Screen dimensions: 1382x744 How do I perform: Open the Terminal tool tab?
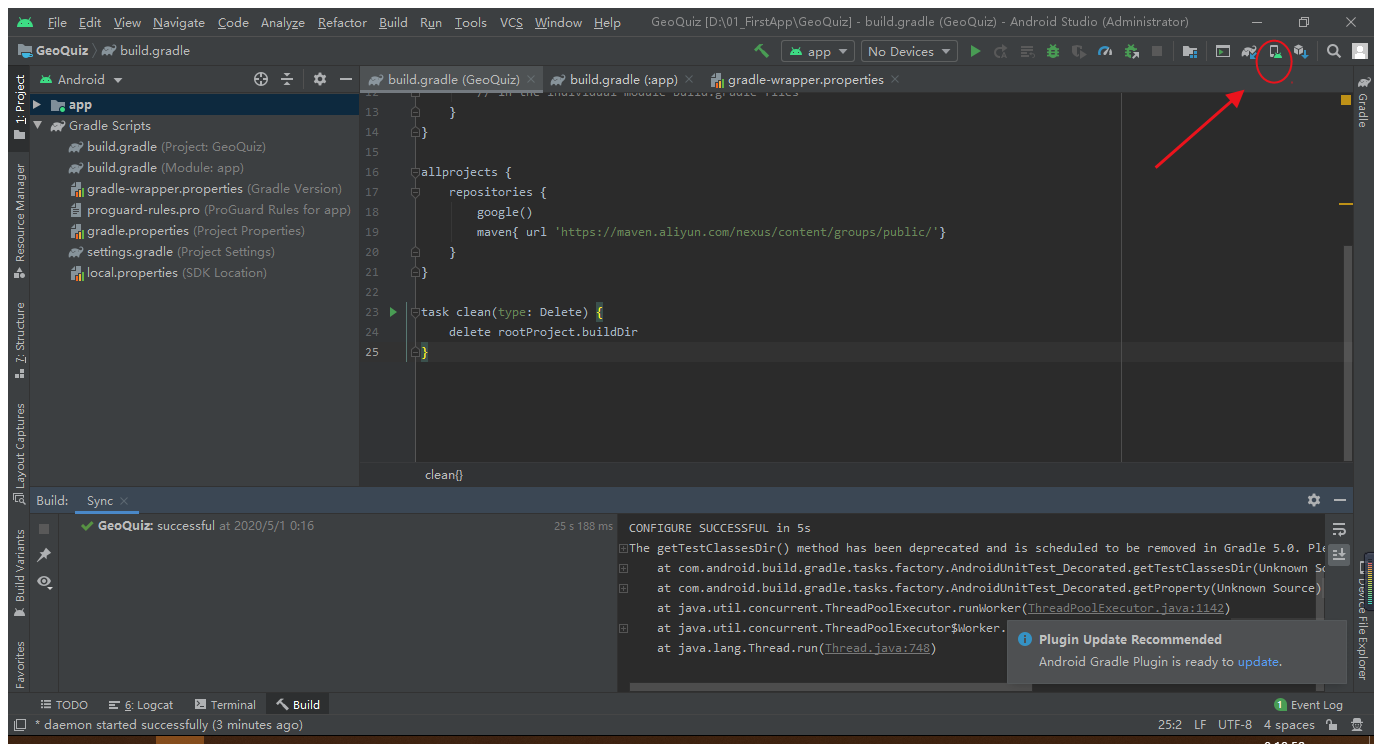pyautogui.click(x=226, y=705)
